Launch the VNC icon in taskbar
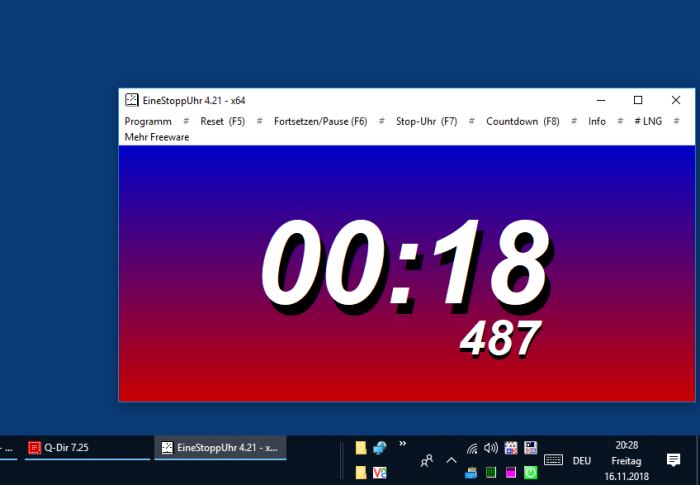This screenshot has width=700, height=485. (379, 472)
